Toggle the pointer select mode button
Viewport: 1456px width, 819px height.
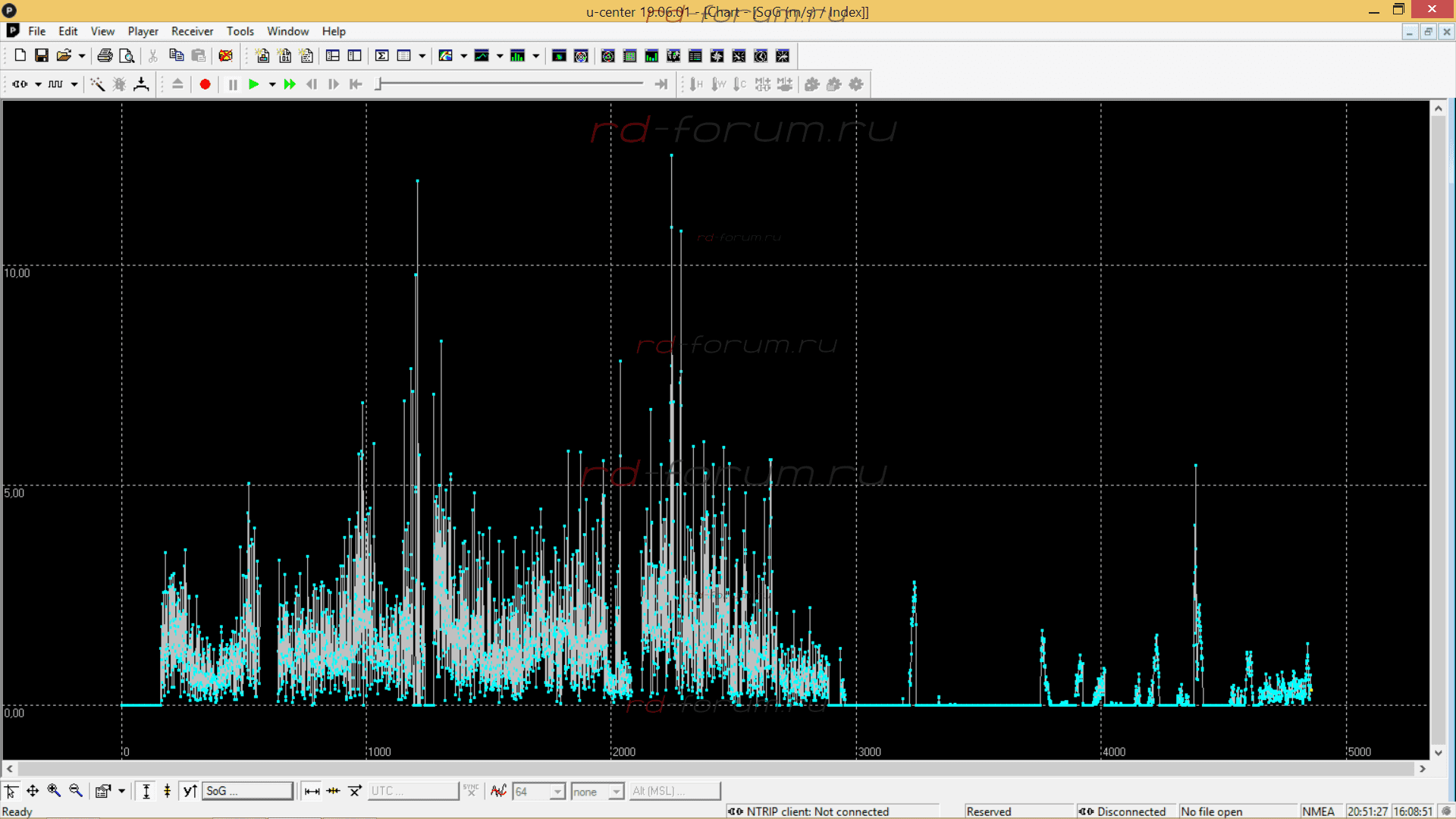(11, 791)
